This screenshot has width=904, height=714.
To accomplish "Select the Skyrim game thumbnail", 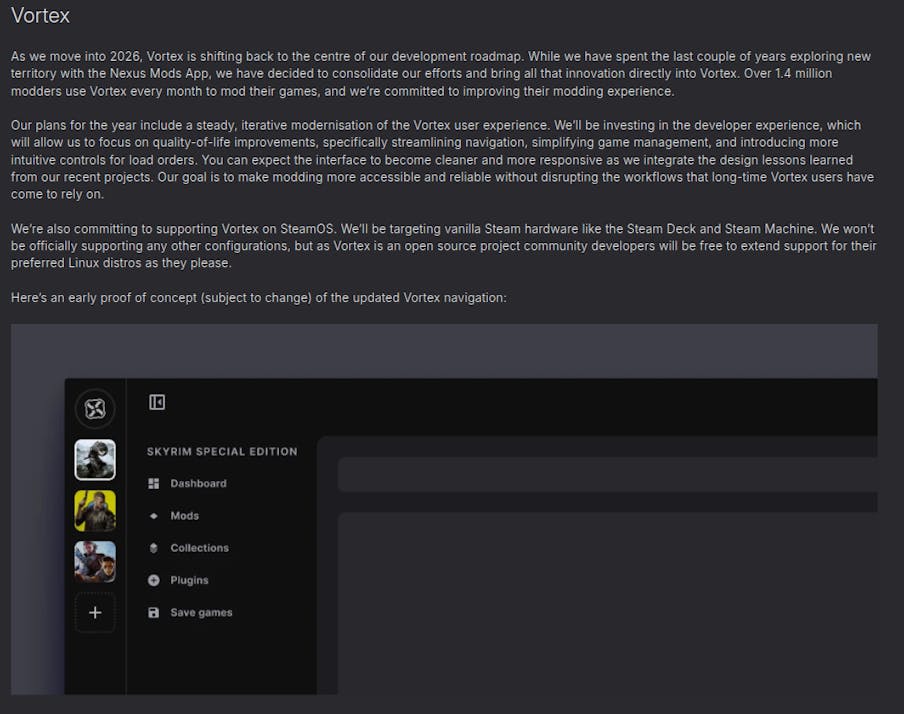I will click(95, 460).
